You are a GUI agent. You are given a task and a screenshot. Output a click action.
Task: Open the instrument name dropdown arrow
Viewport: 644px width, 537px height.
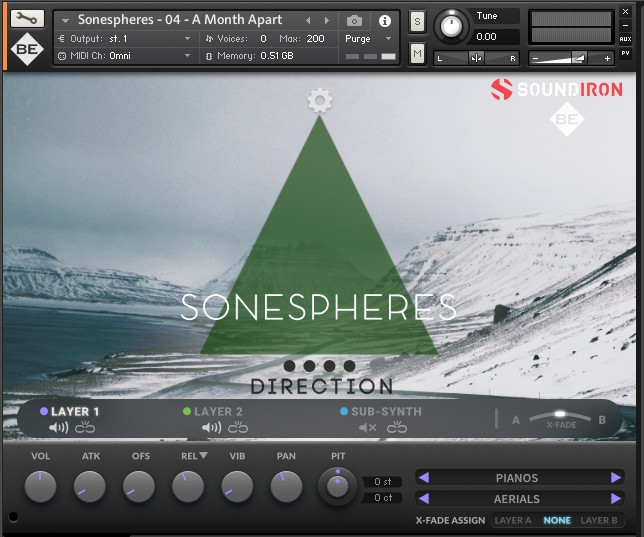(65, 20)
